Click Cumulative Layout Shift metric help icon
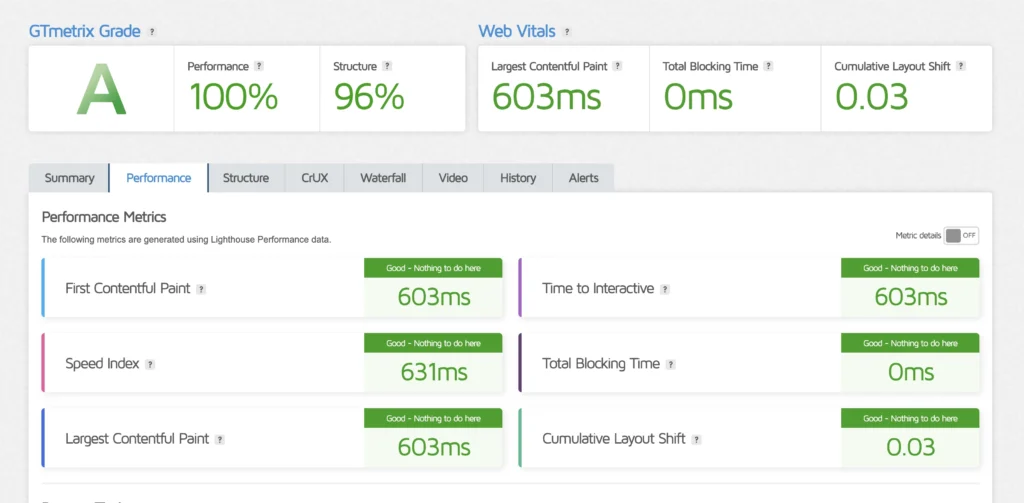The width and height of the screenshot is (1024, 503). (696, 439)
